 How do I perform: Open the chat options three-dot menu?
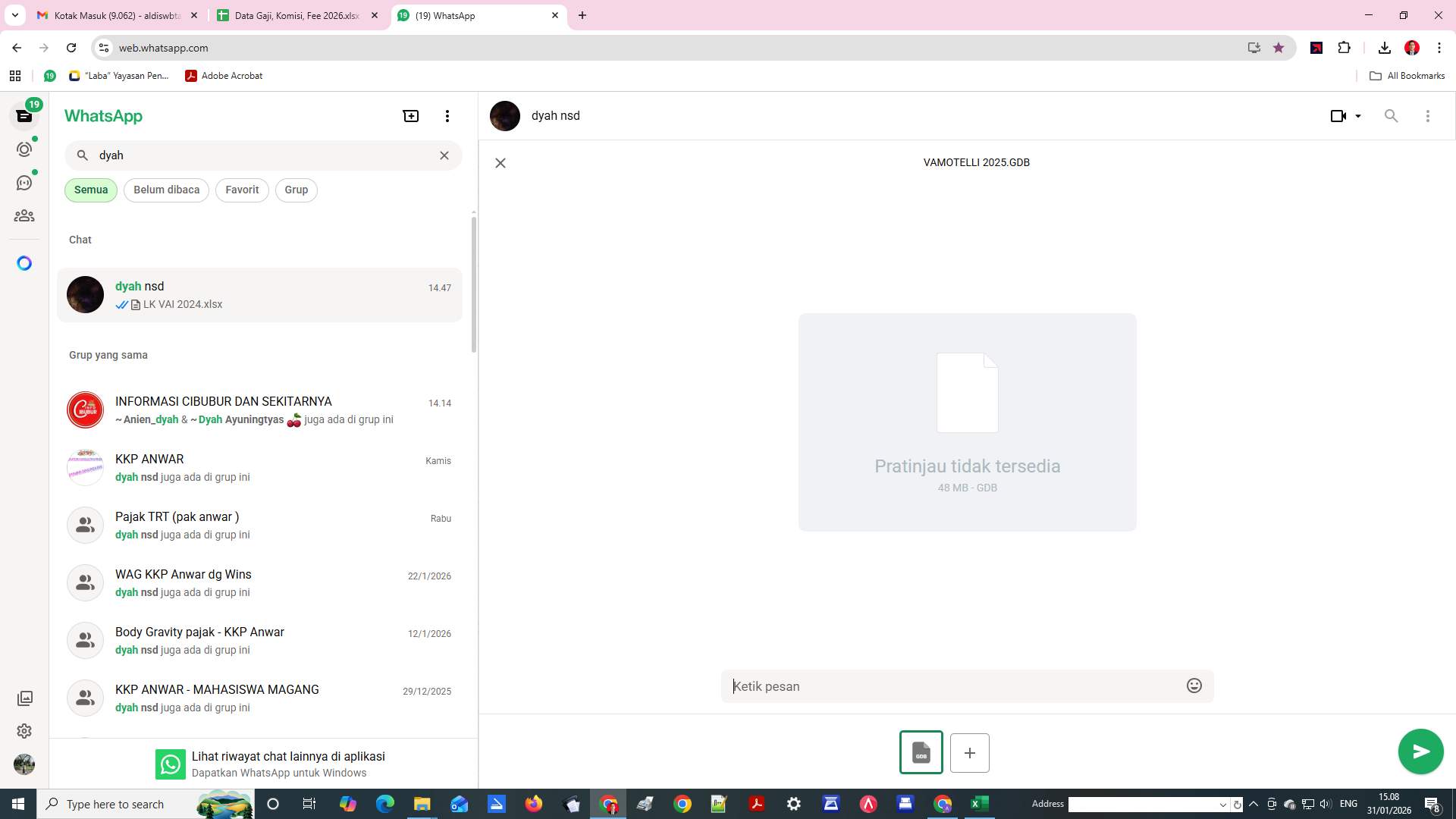tap(1428, 116)
